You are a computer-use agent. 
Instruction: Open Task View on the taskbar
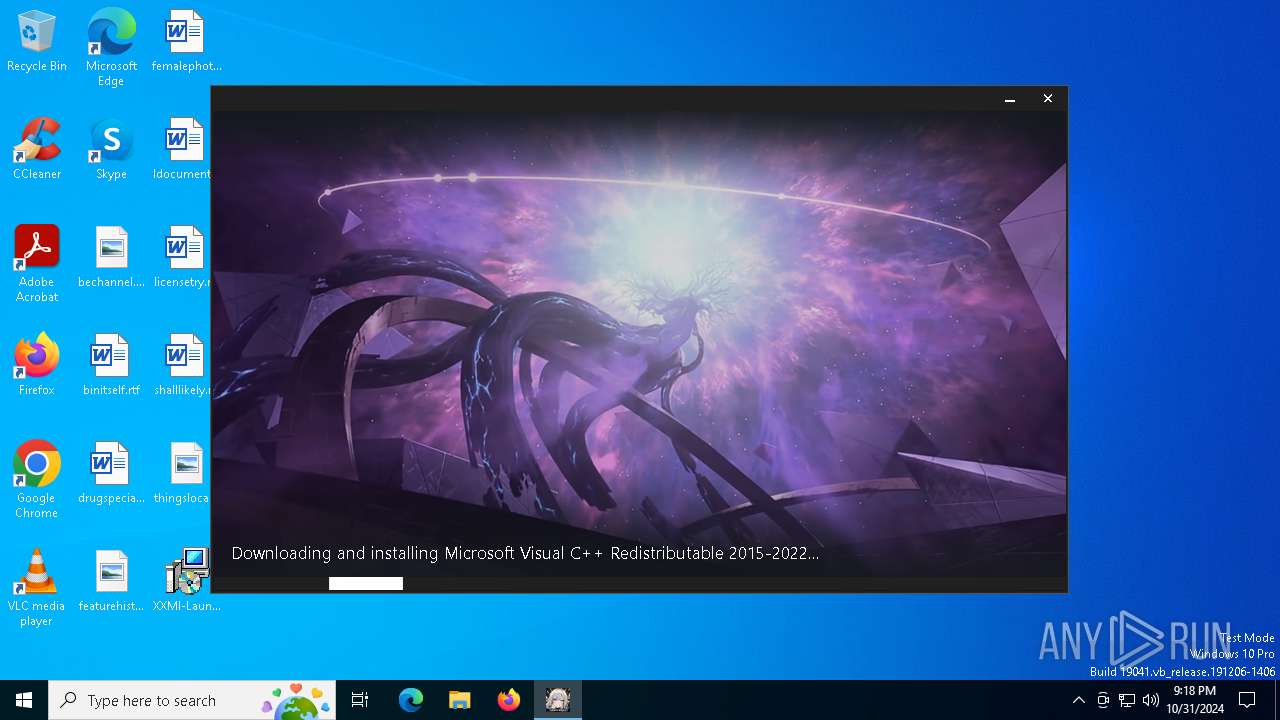click(360, 700)
